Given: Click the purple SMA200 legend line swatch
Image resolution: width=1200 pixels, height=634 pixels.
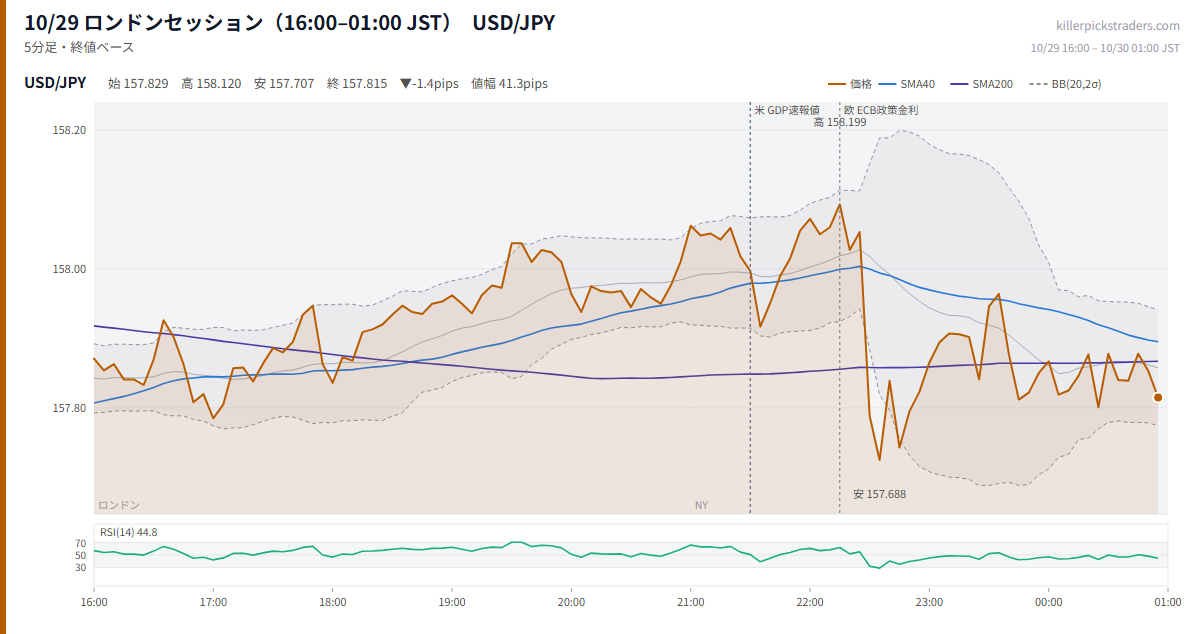Looking at the screenshot, I should pyautogui.click(x=959, y=84).
